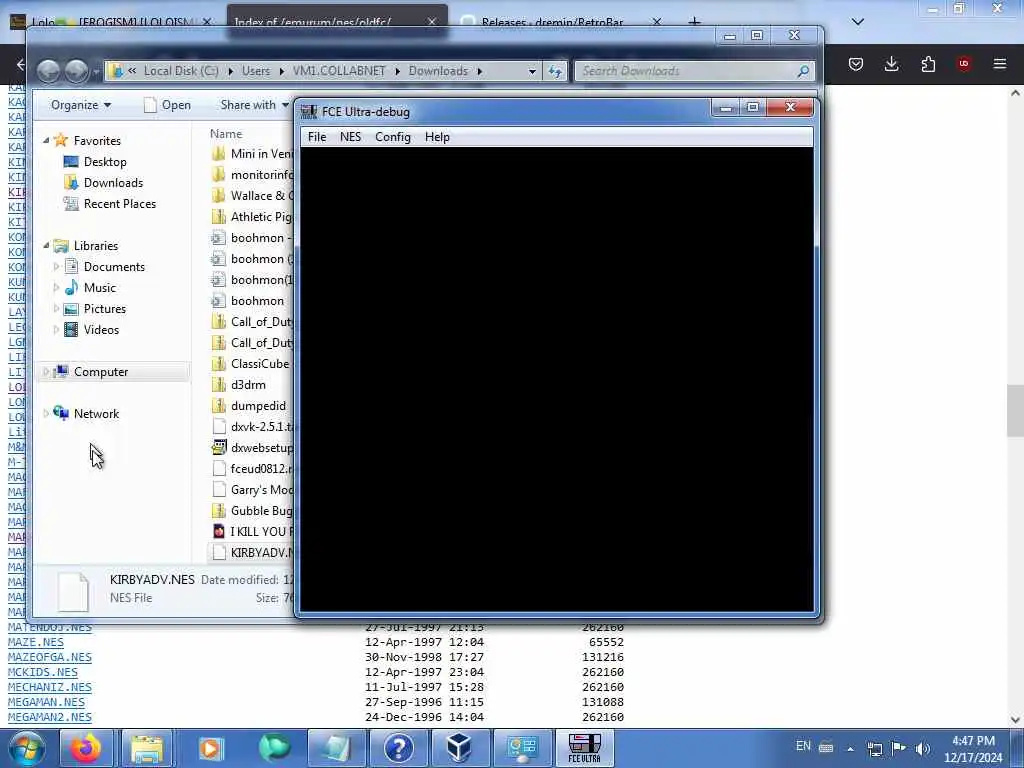Viewport: 1024px width, 768px height.
Task: Click Users in the address breadcrumb
Action: pos(255,71)
